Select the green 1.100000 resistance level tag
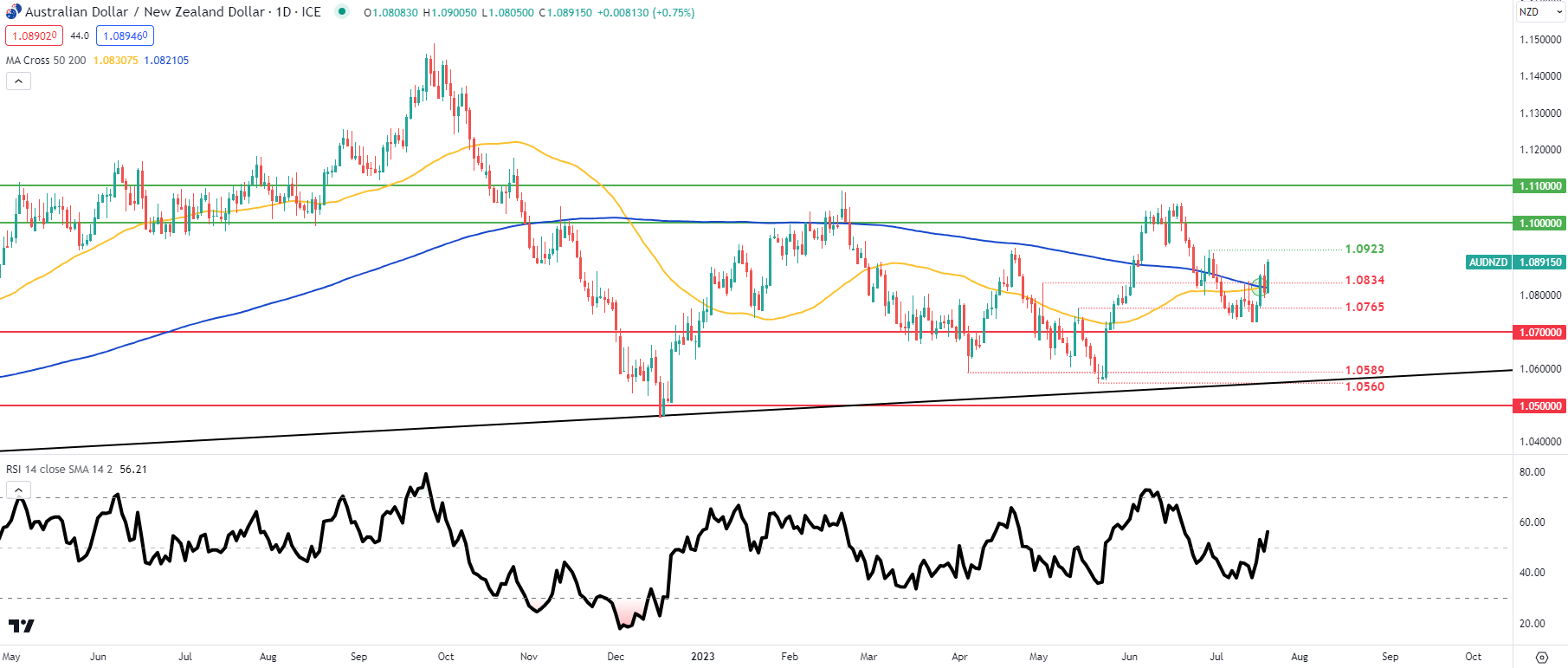The height and width of the screenshot is (668, 1568). point(1539,223)
